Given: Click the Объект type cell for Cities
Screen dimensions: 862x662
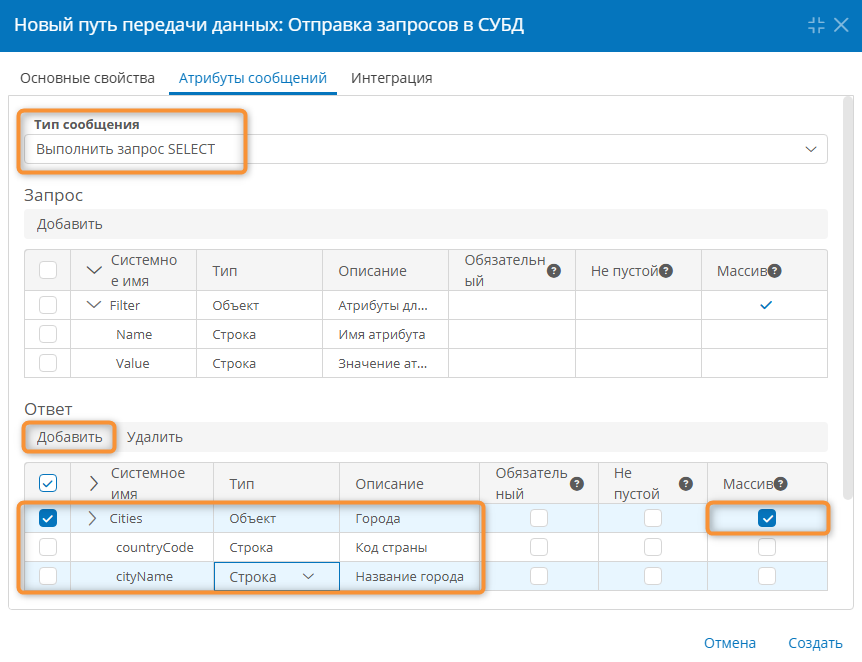Looking at the screenshot, I should (277, 518).
